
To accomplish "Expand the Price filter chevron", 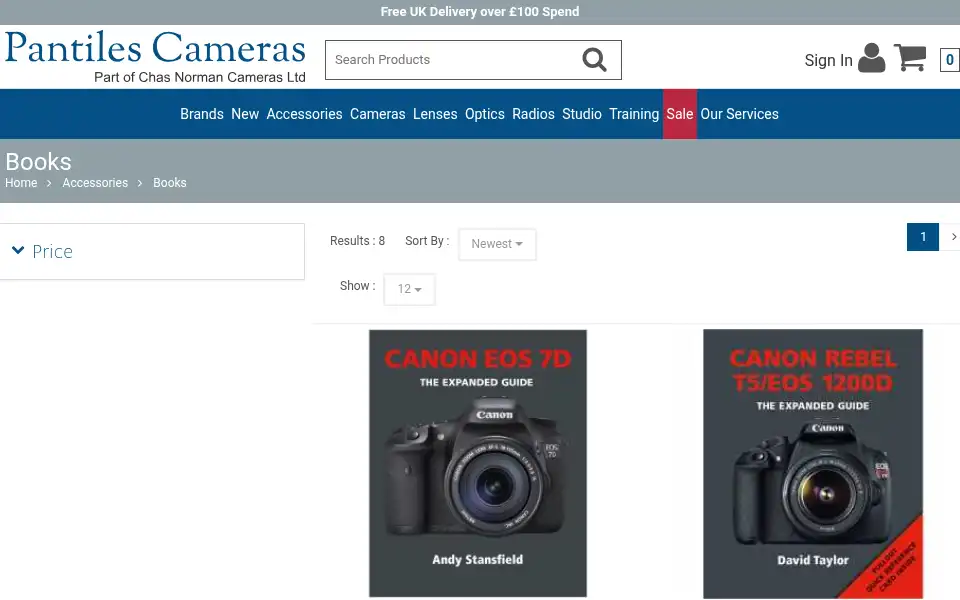I will pos(18,250).
